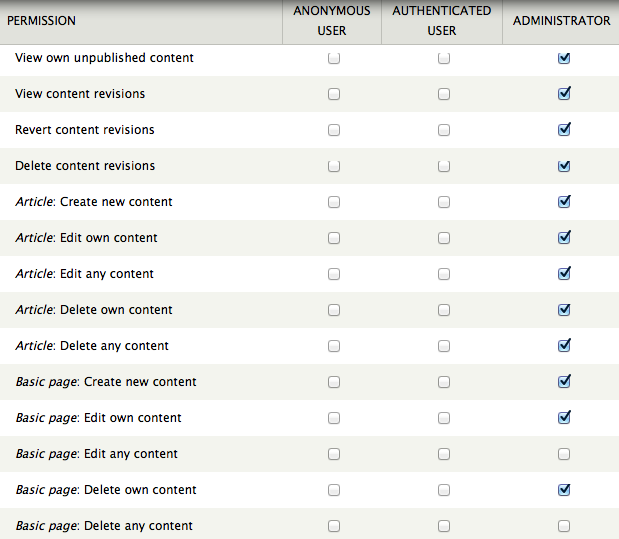Screen dimensions: 619x539
Task: Select the 'Revert content revisions' label
Action: point(85,130)
